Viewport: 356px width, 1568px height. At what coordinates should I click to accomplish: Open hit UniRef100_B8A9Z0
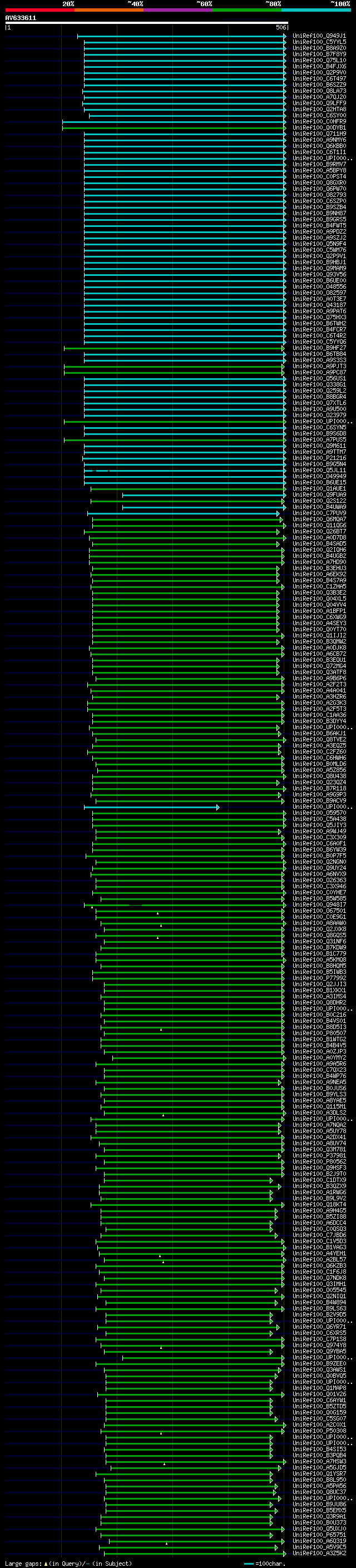[x=319, y=48]
